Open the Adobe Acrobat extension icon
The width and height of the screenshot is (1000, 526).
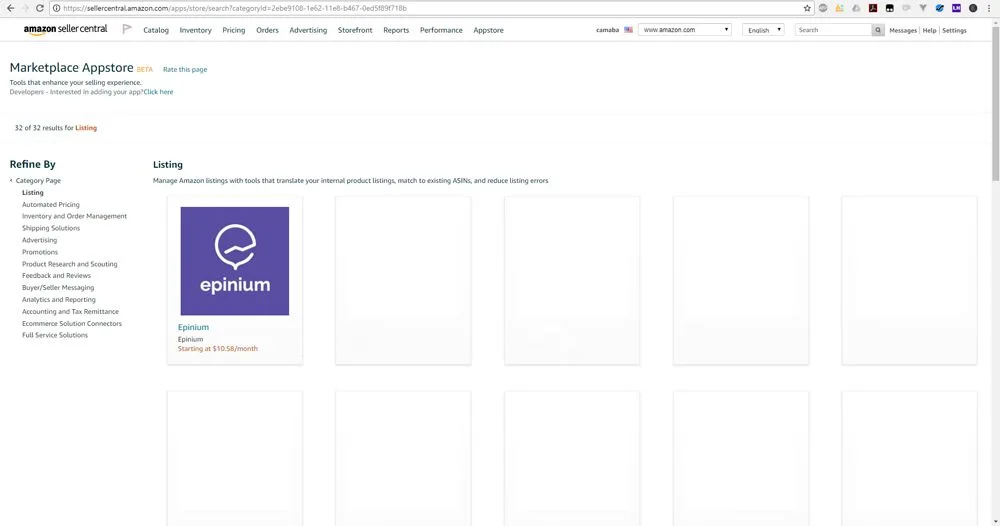873,8
